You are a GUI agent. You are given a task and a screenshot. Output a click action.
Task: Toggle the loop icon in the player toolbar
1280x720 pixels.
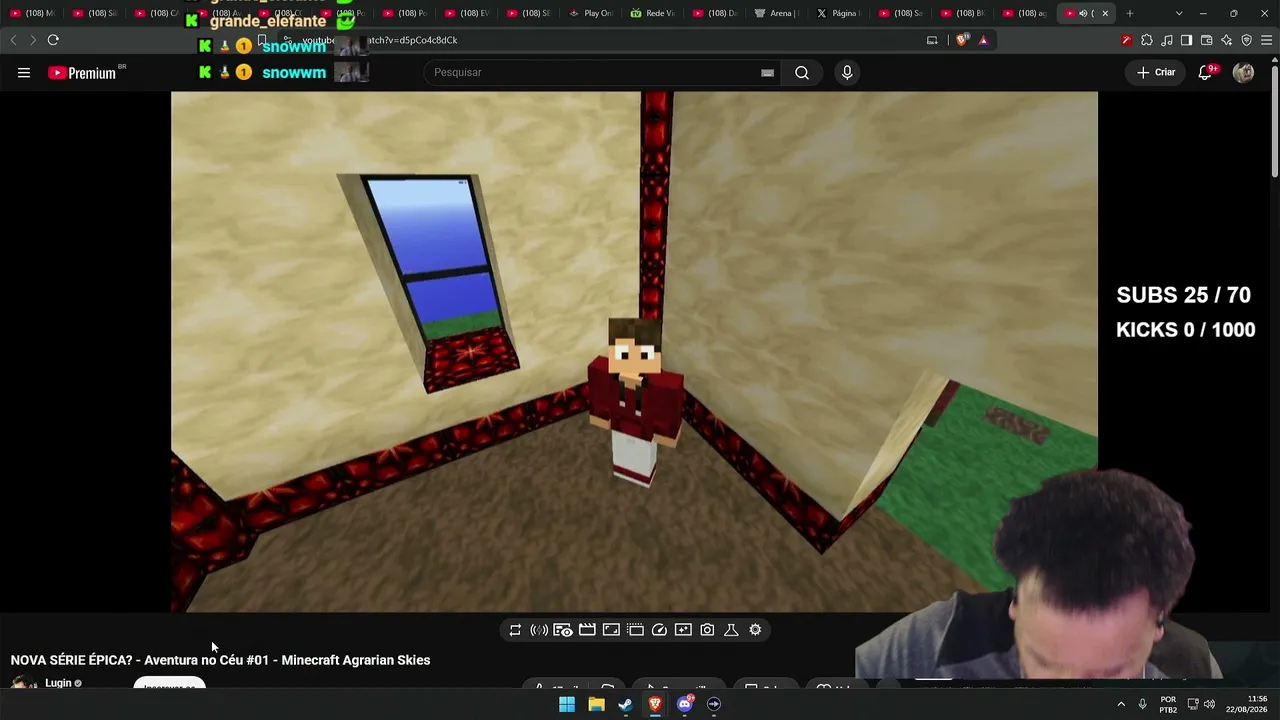[x=515, y=630]
